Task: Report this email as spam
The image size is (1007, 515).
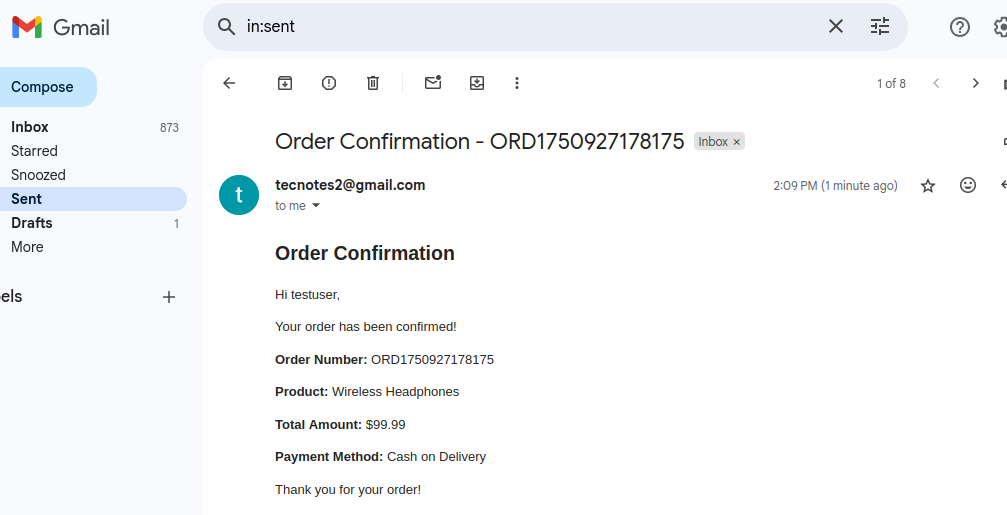Action: [329, 83]
